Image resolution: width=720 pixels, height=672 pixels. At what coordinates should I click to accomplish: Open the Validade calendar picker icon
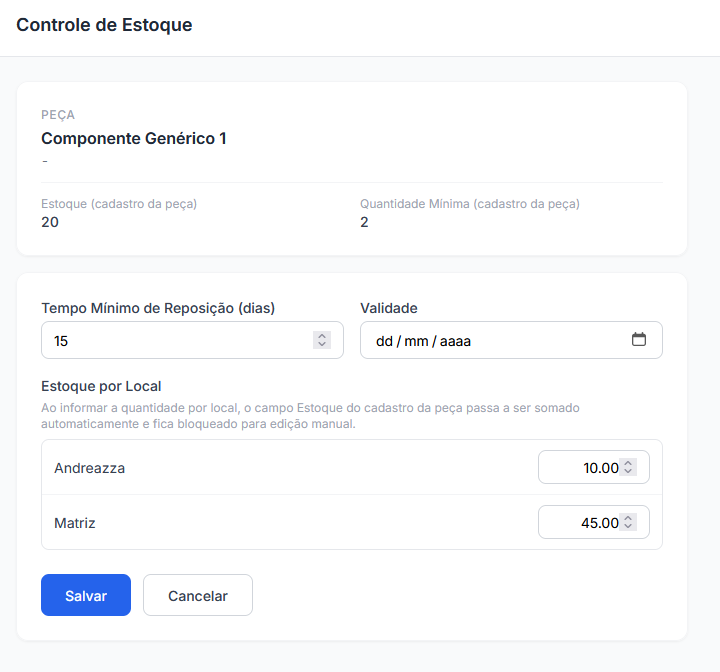pos(639,339)
